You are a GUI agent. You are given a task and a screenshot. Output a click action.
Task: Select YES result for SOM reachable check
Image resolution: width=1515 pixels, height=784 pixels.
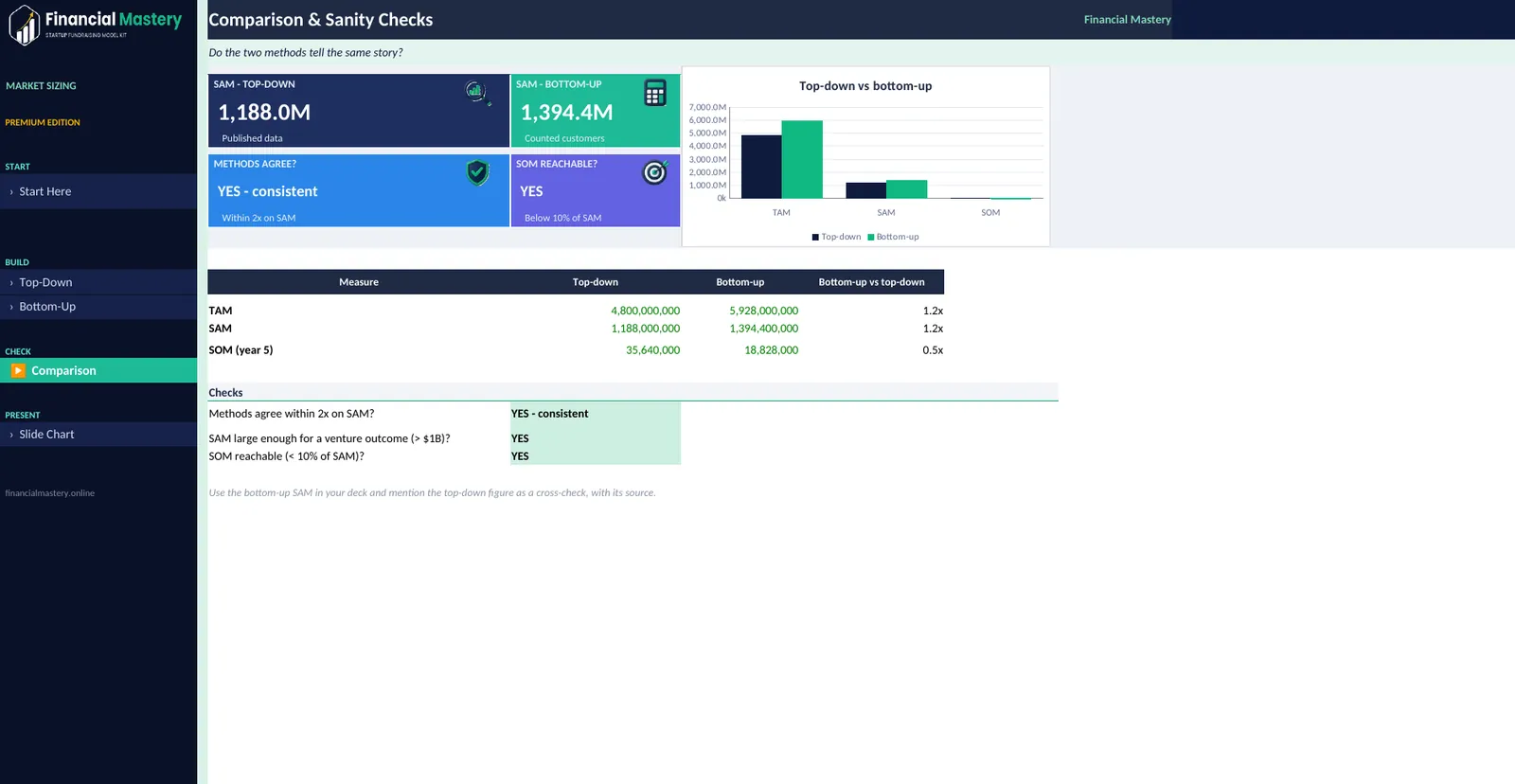tap(596, 456)
